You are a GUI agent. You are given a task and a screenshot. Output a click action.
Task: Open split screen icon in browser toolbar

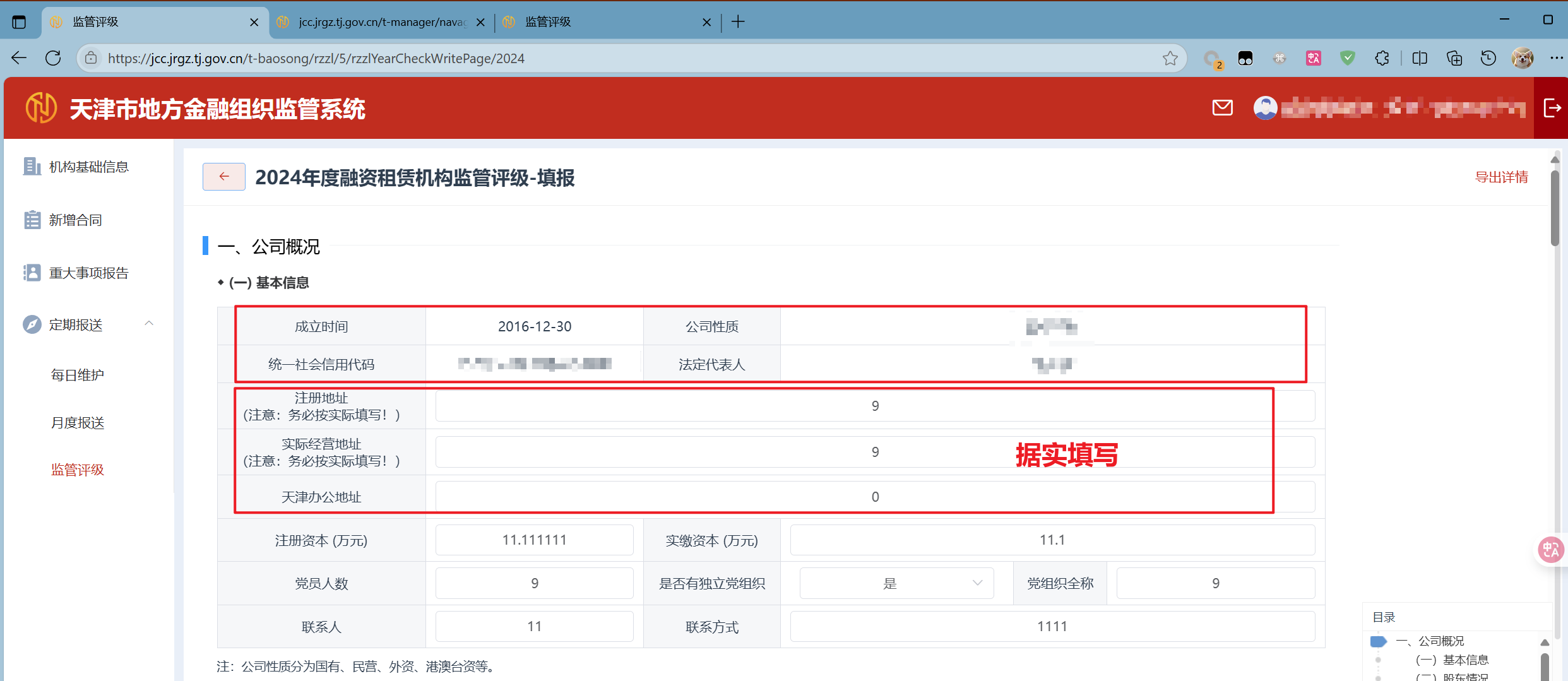1420,58
